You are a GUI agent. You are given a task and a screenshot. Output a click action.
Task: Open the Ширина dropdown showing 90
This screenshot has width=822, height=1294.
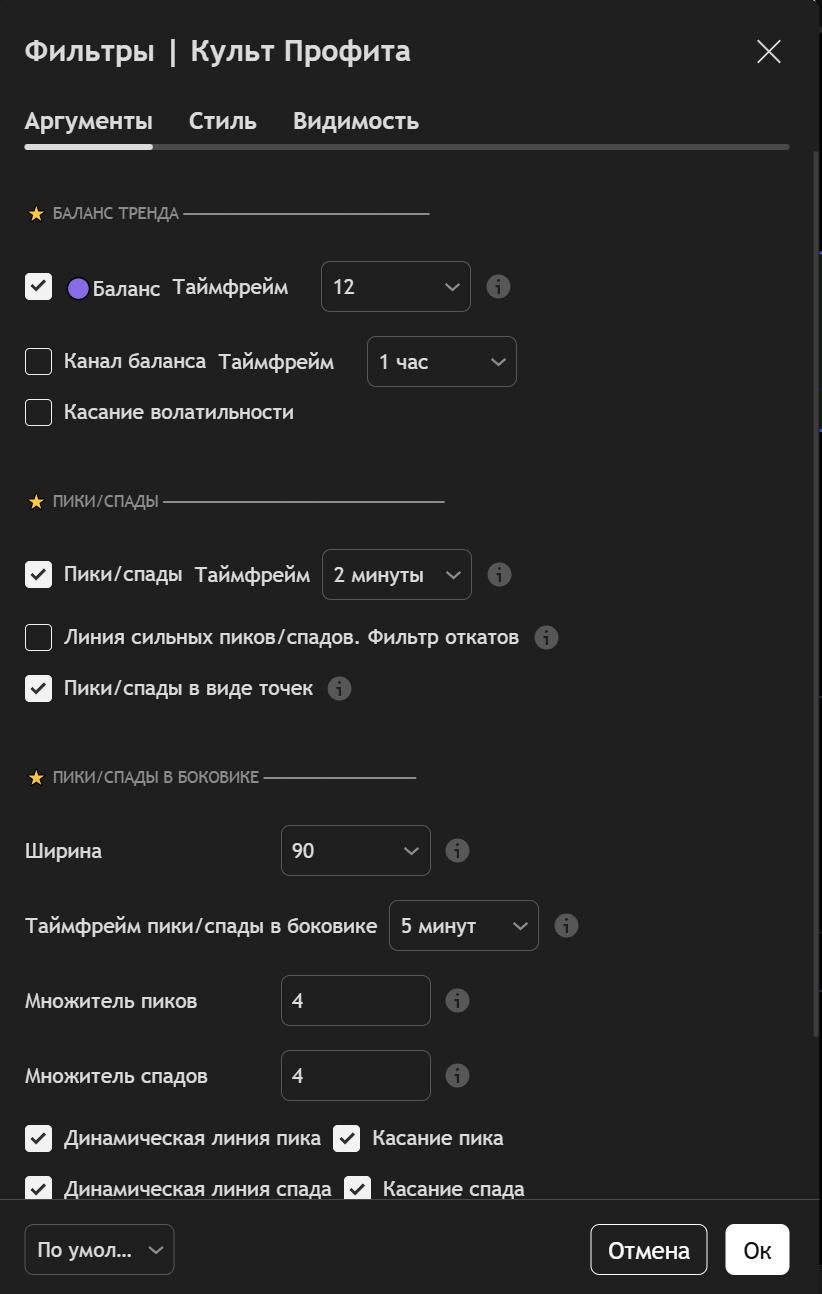coord(355,851)
